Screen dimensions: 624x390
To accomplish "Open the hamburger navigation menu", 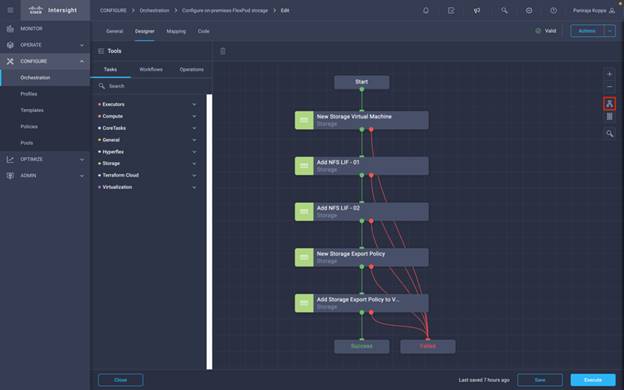I will point(10,10).
